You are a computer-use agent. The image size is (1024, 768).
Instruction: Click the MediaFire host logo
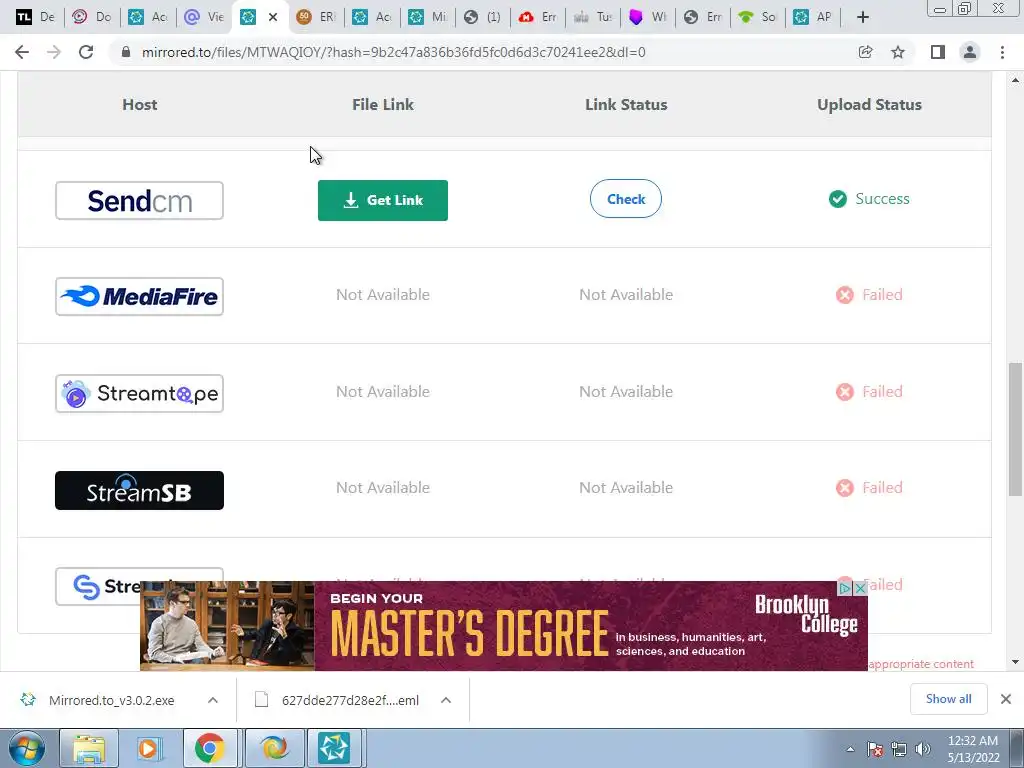139,296
